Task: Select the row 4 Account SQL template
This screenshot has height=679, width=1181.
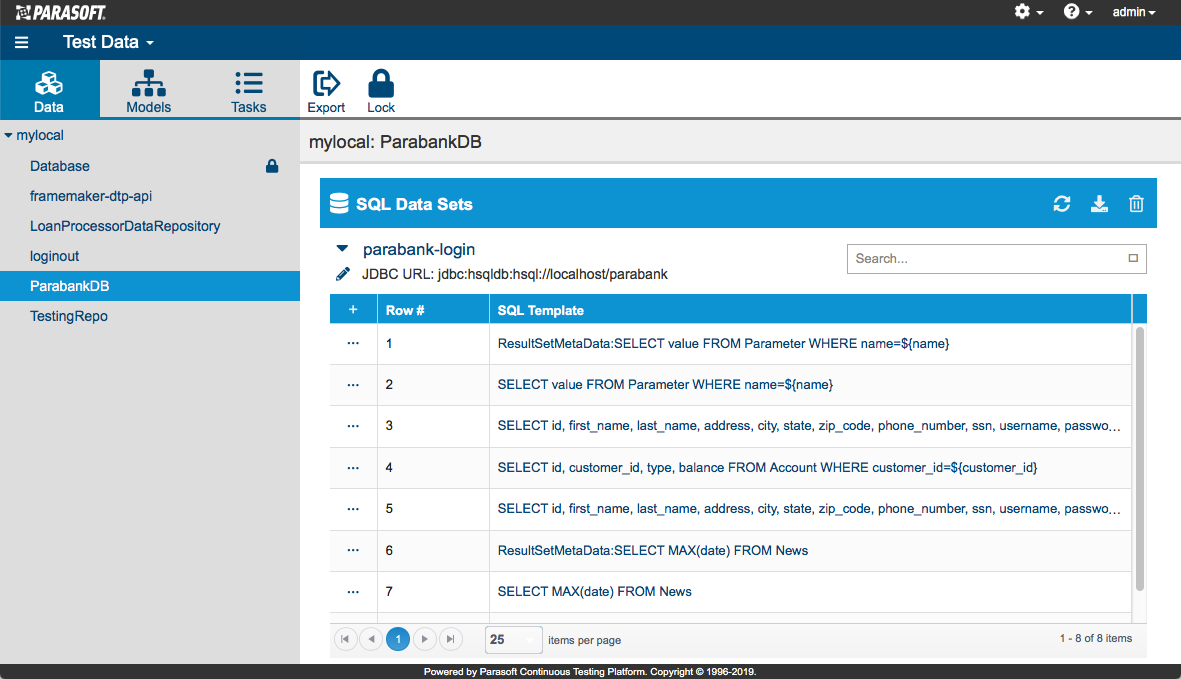Action: [x=767, y=467]
